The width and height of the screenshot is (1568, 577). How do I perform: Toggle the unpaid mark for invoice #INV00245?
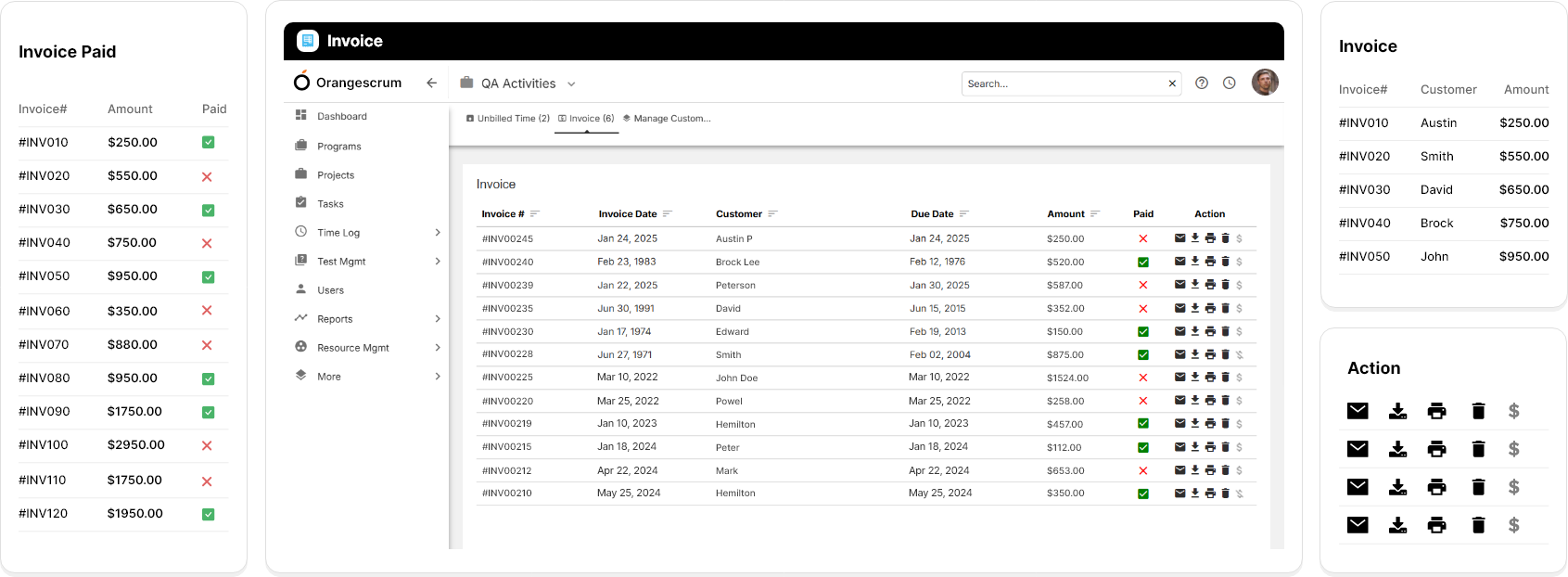pyautogui.click(x=1143, y=239)
